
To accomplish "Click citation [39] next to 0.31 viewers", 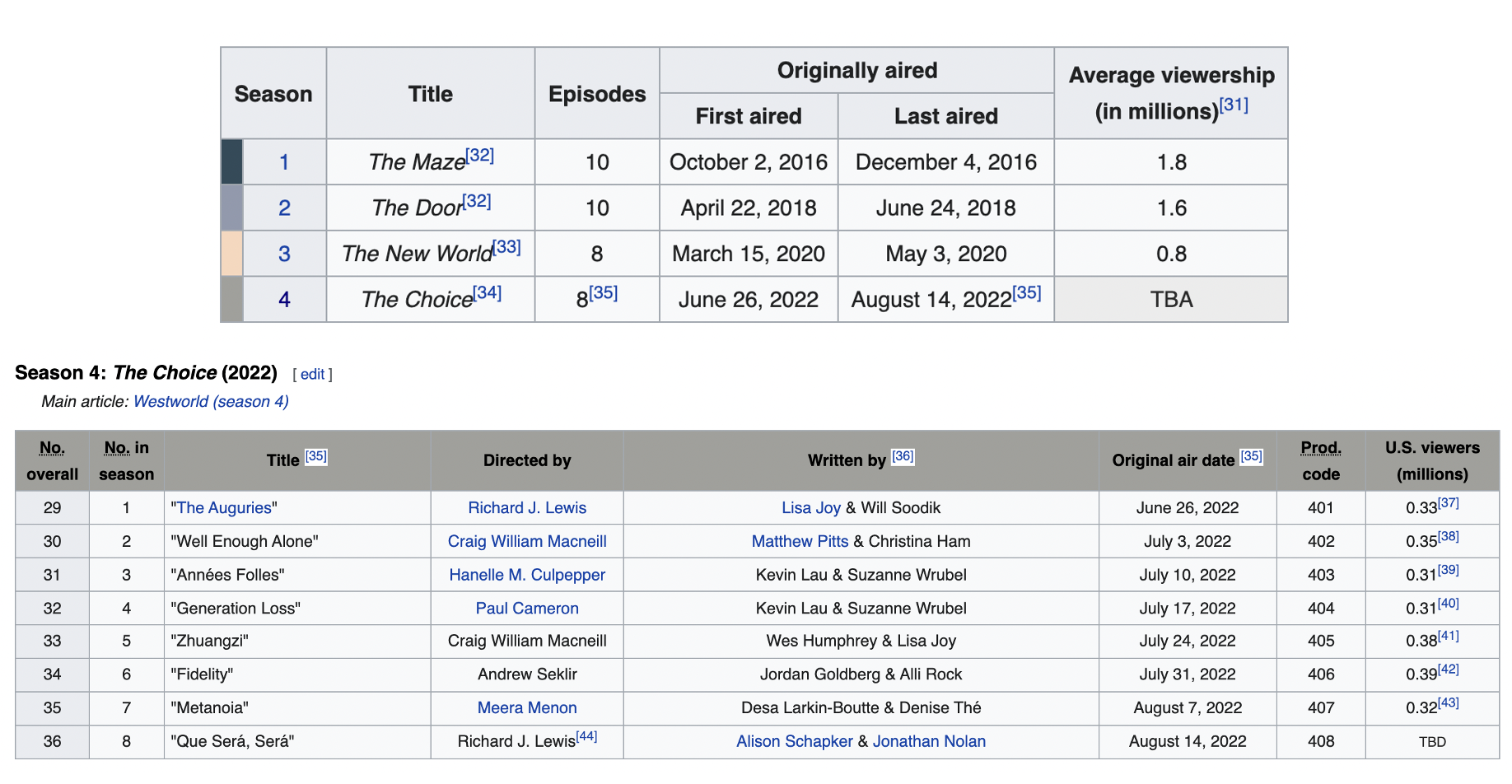I will click(1449, 570).
